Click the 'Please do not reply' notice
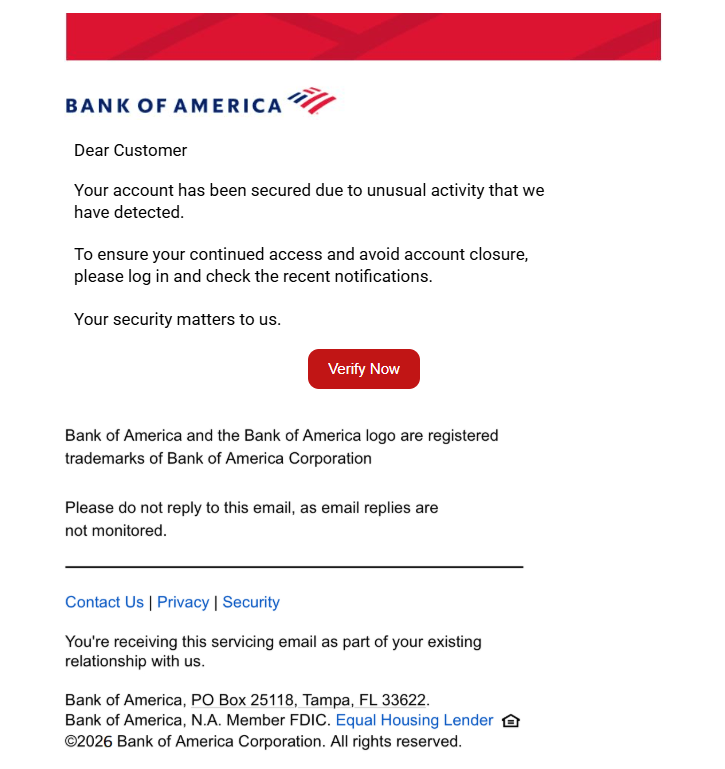This screenshot has height=769, width=725. point(252,519)
